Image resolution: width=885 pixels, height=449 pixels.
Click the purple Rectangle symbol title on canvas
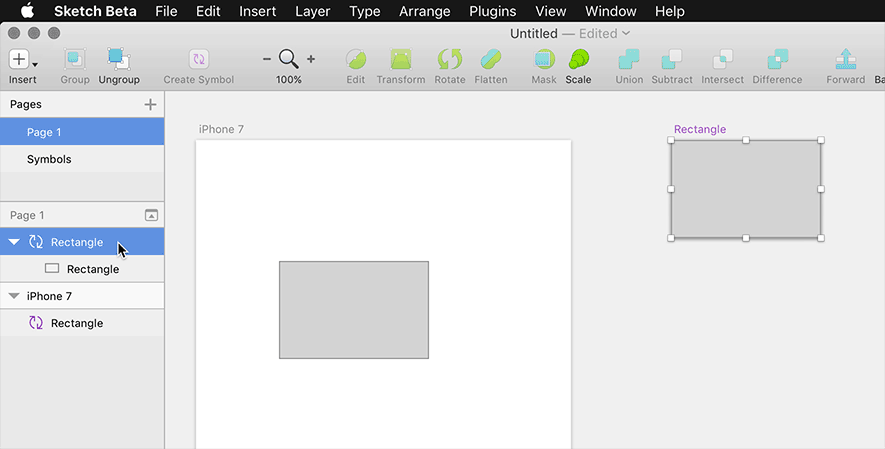click(700, 129)
